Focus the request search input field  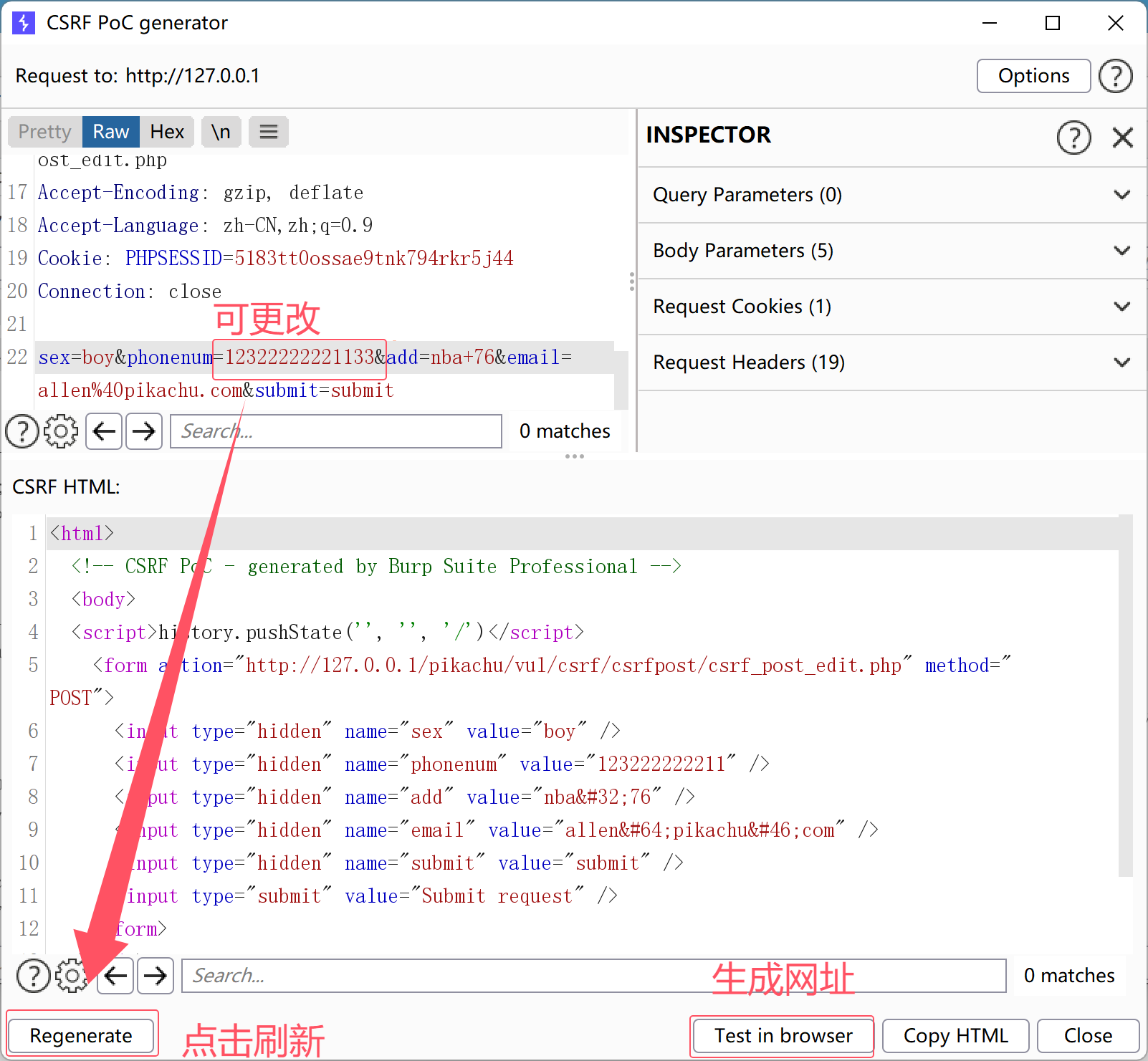click(336, 431)
